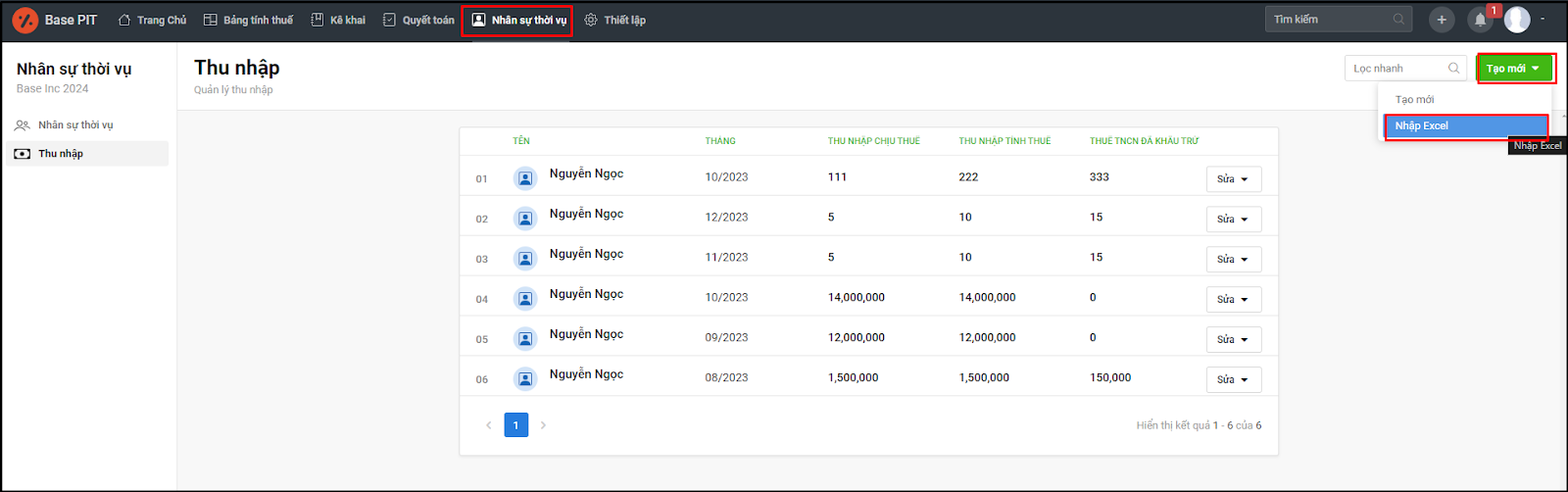Click THUẾ TNCN ĐÃ KHẤU TRỪ header
The height and width of the screenshot is (492, 1568).
point(1145,141)
